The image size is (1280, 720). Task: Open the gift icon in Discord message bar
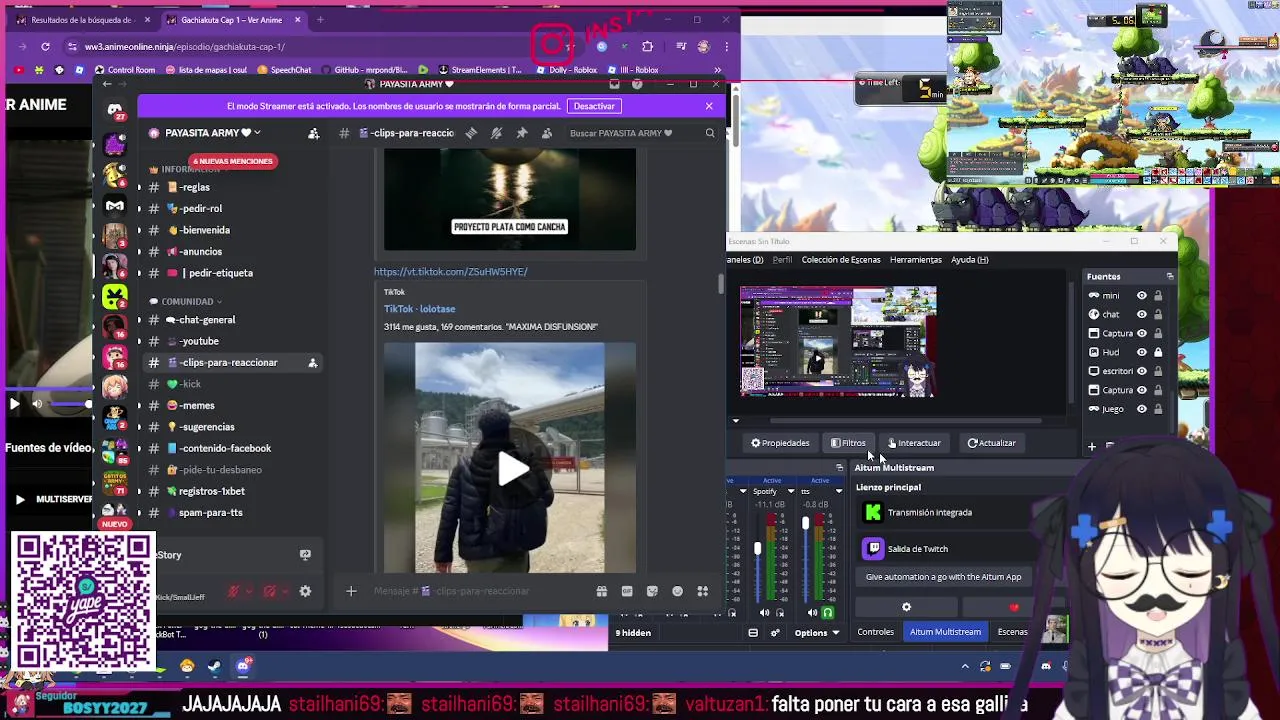[601, 591]
